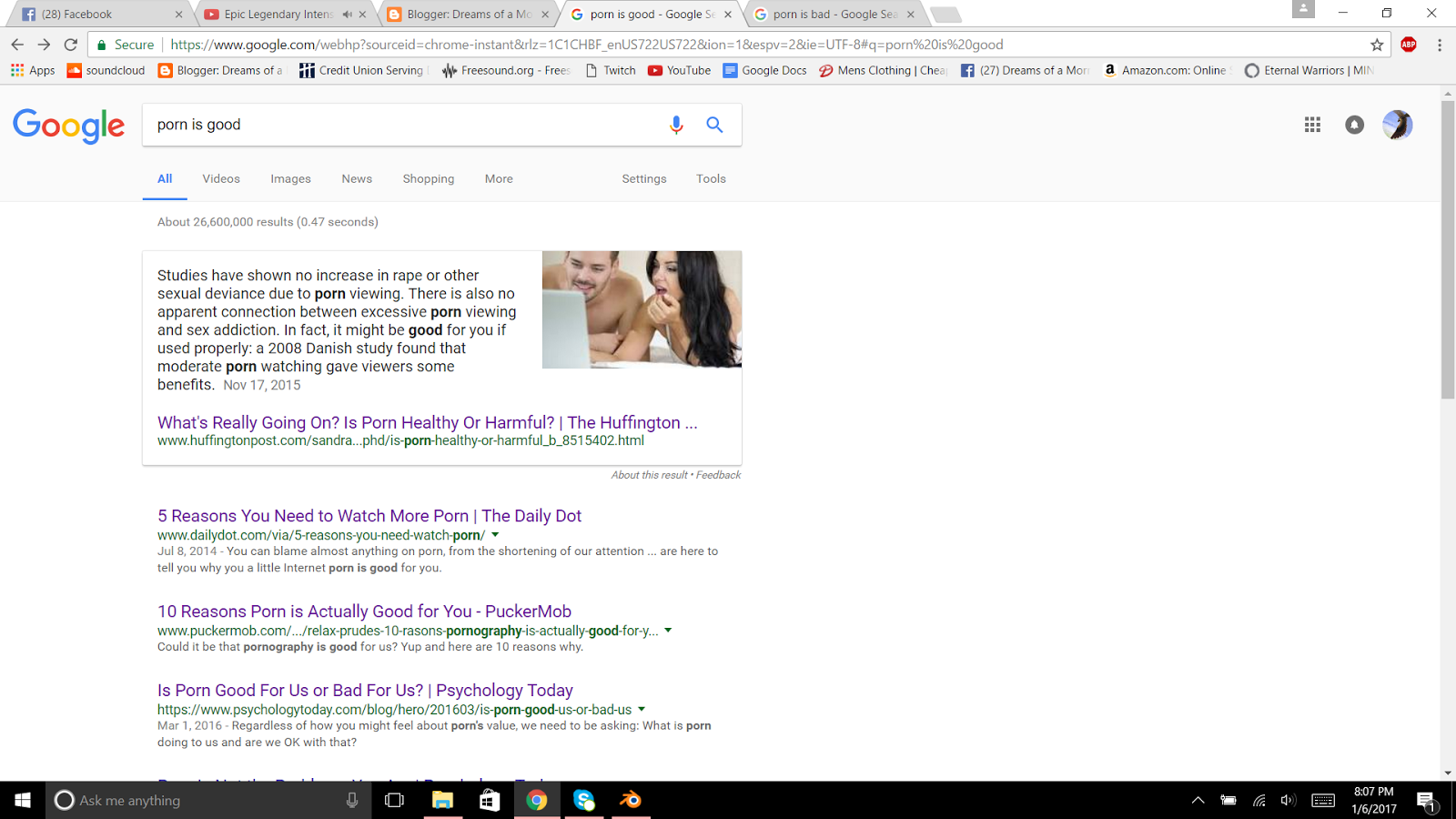Open the PuckerMob result title link
Screen dimensions: 1456x819
pos(364,612)
